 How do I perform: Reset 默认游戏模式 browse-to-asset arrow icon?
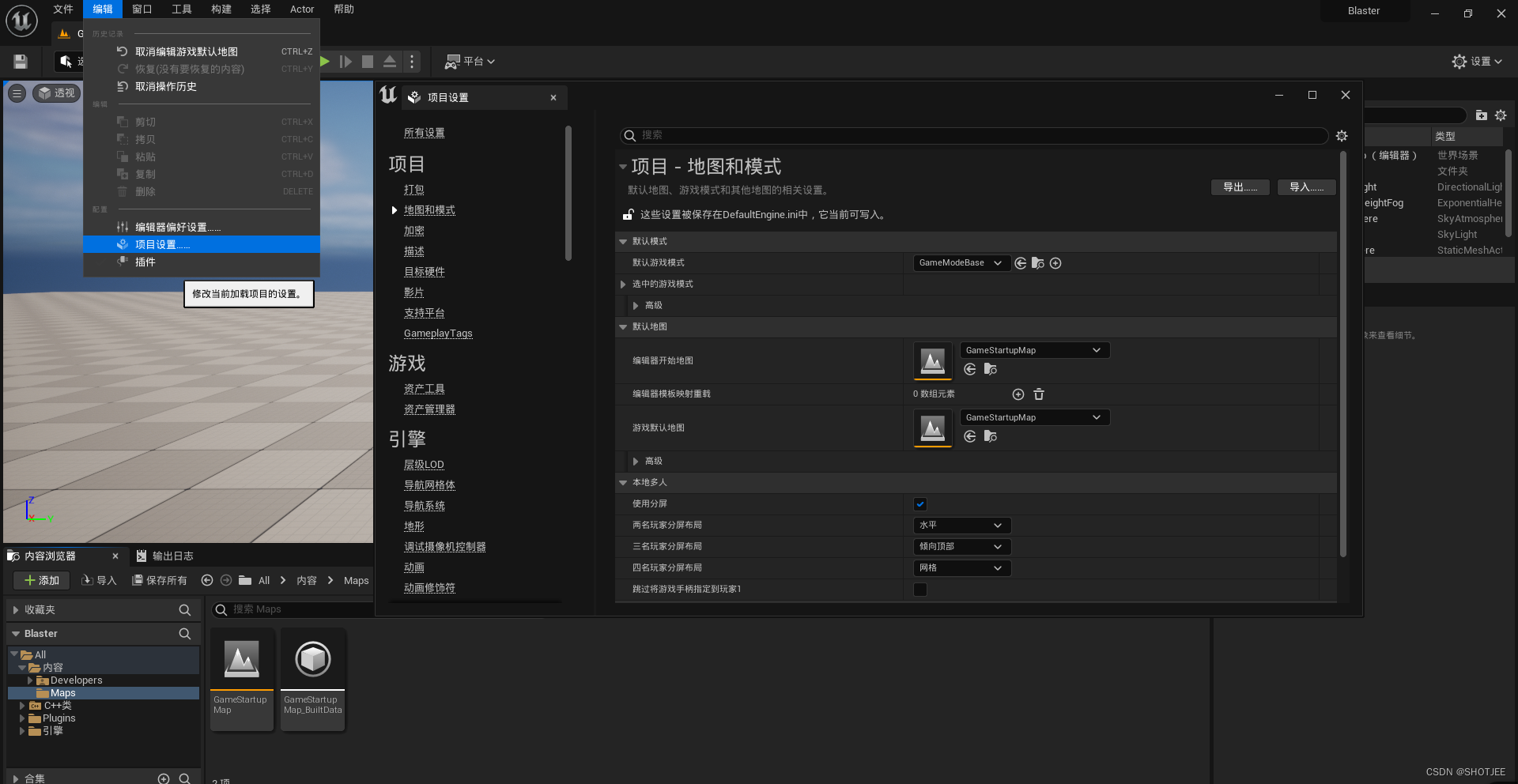coord(1021,263)
